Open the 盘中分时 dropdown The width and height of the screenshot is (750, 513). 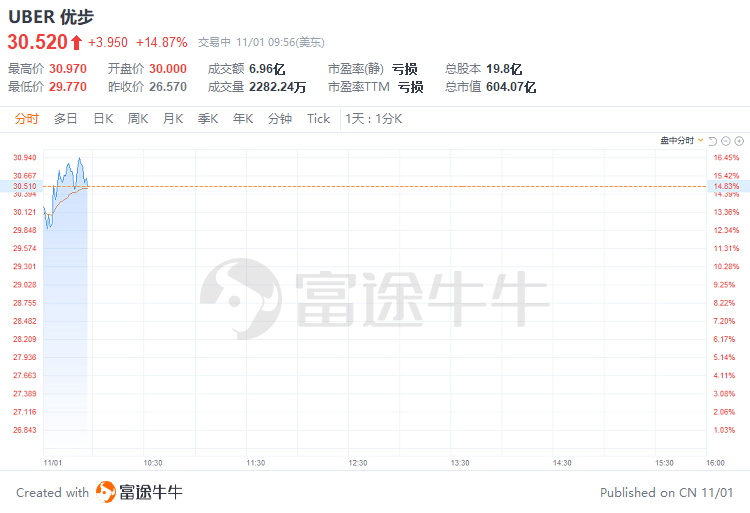tap(682, 141)
